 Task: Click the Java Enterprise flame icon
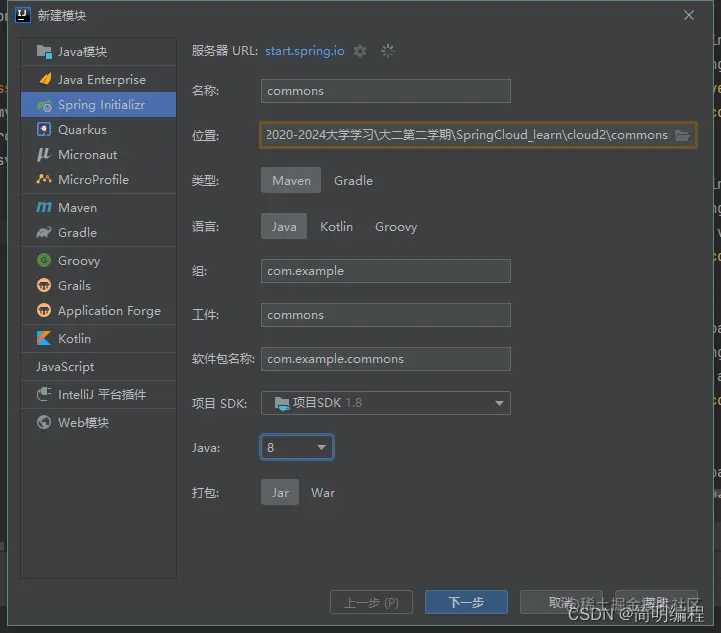[45, 79]
